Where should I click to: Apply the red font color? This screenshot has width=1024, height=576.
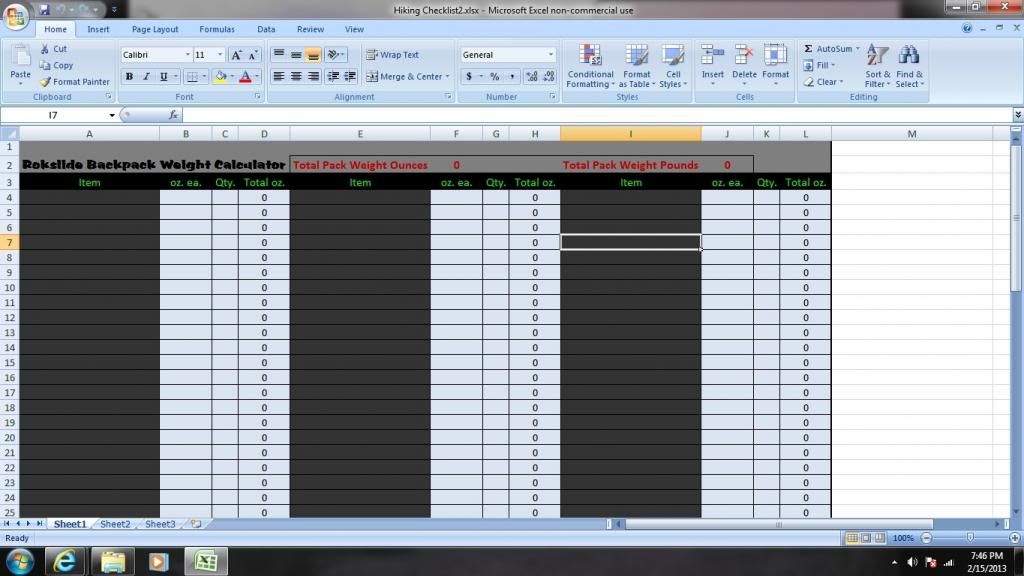(x=246, y=77)
